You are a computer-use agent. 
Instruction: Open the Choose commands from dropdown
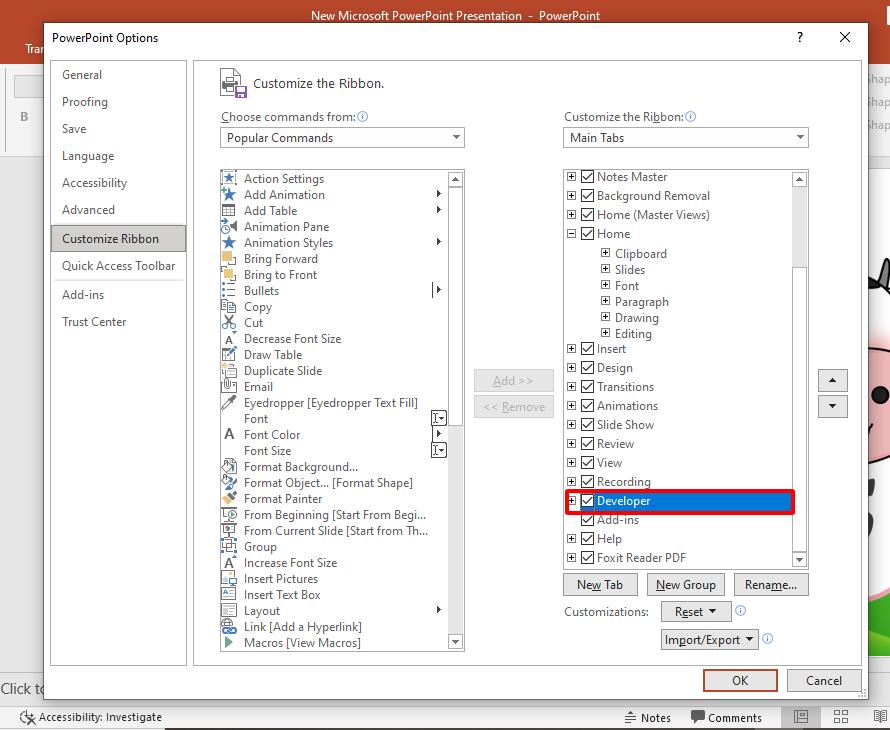[342, 138]
